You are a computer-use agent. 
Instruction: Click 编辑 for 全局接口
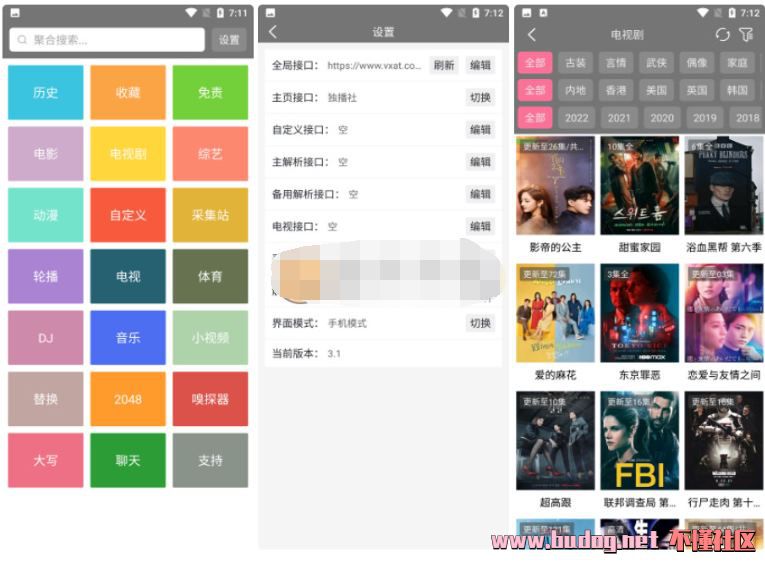[480, 65]
